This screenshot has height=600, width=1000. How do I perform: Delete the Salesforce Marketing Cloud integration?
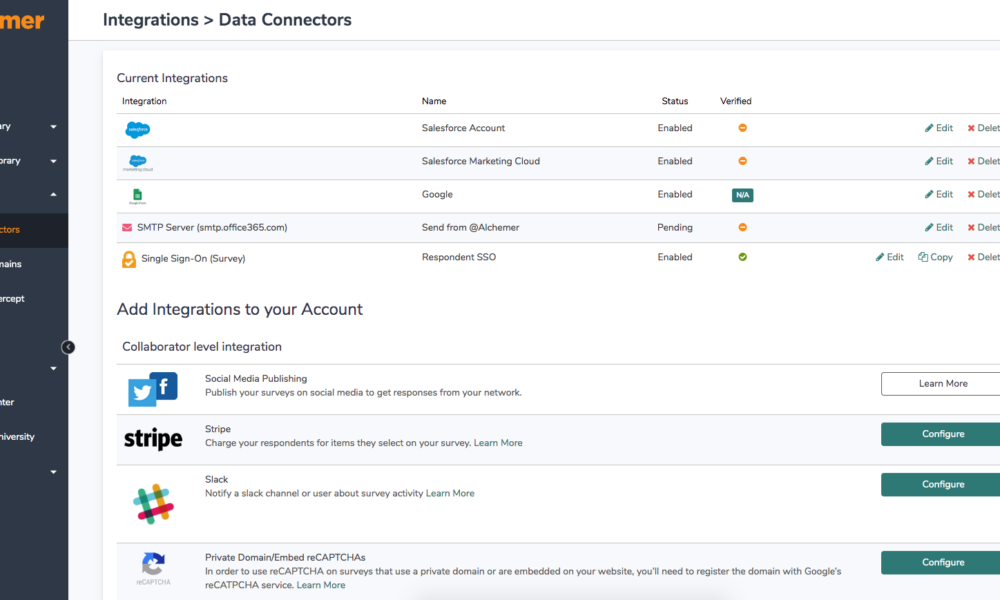tap(983, 161)
